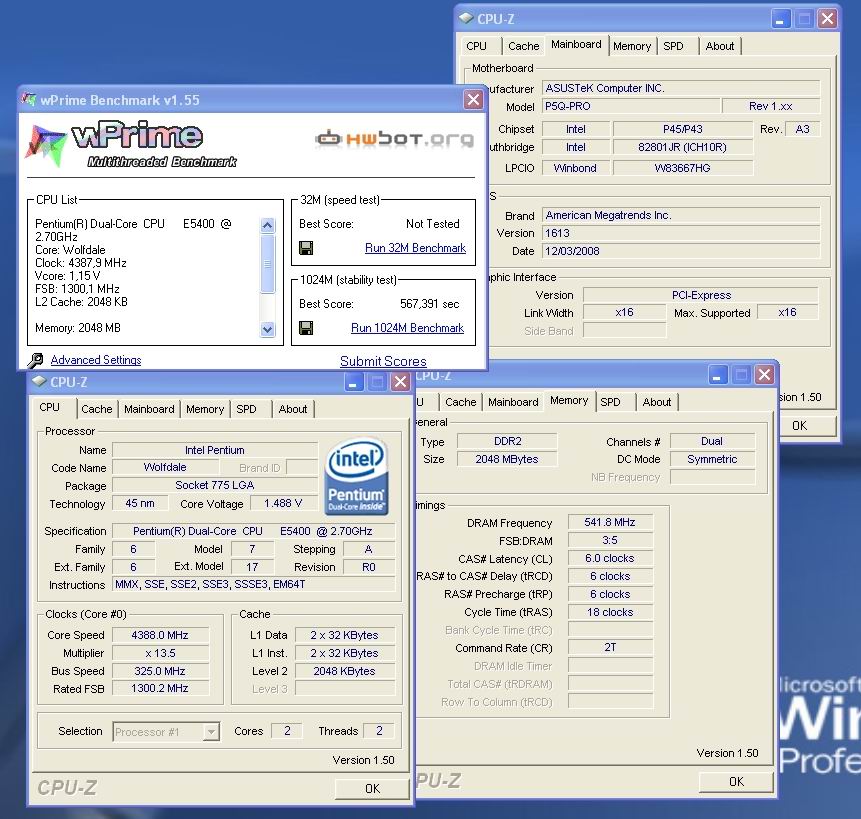
Task: Click the Code Name Wolfdale field
Action: [165, 467]
